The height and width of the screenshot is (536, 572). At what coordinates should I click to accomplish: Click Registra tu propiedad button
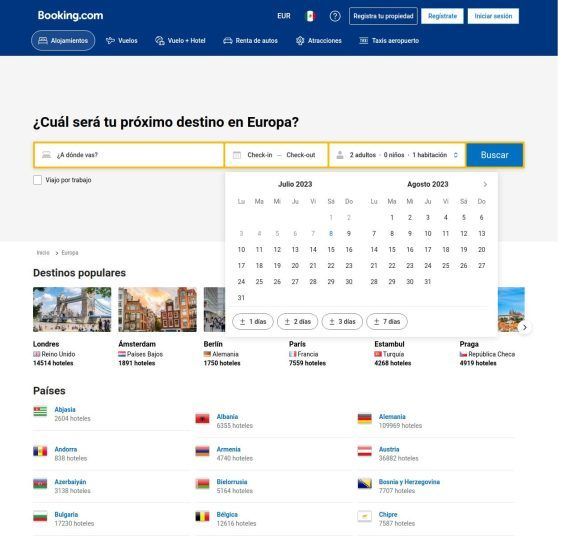(383, 16)
